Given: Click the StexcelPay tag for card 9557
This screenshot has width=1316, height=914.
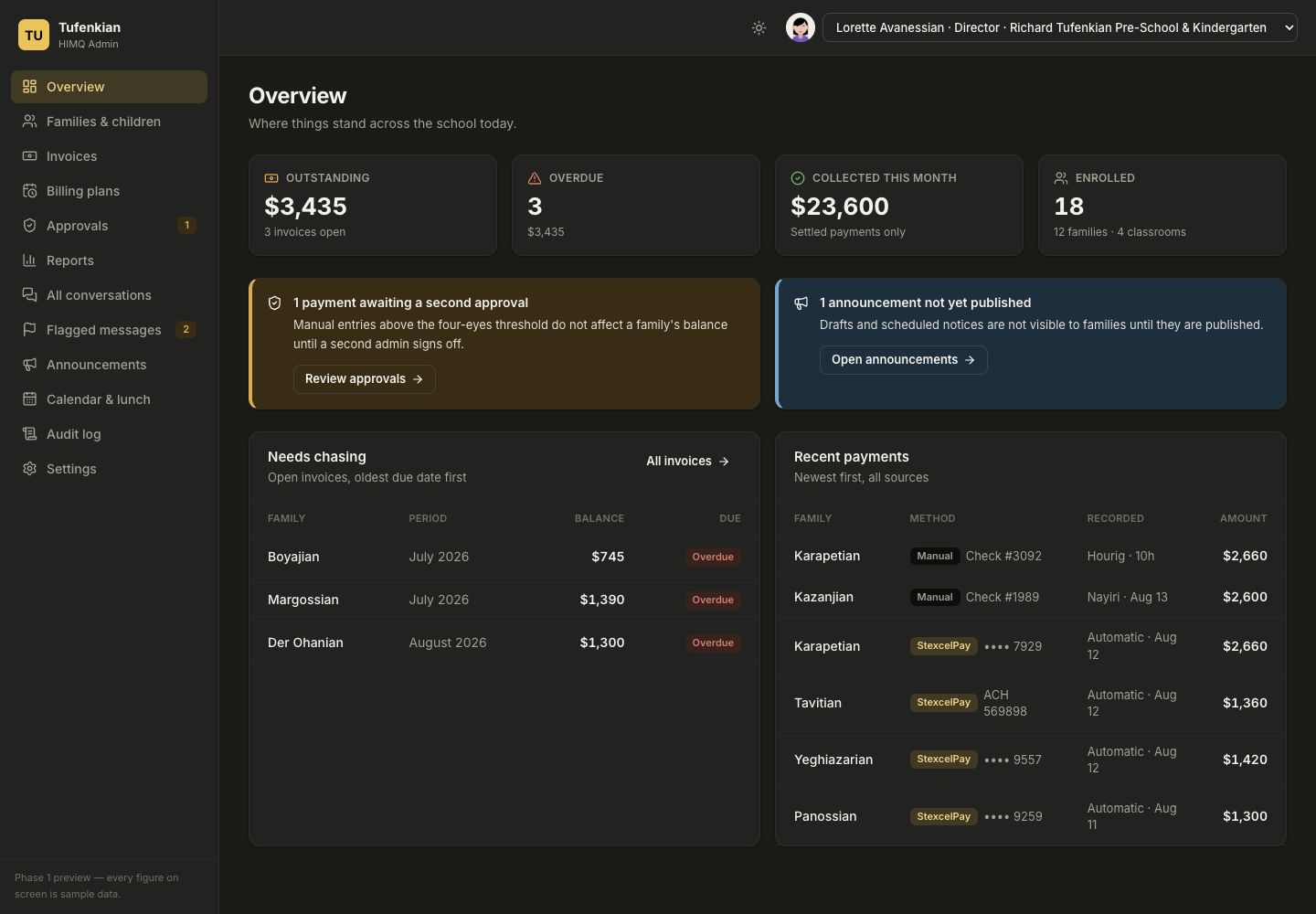Looking at the screenshot, I should [943, 760].
